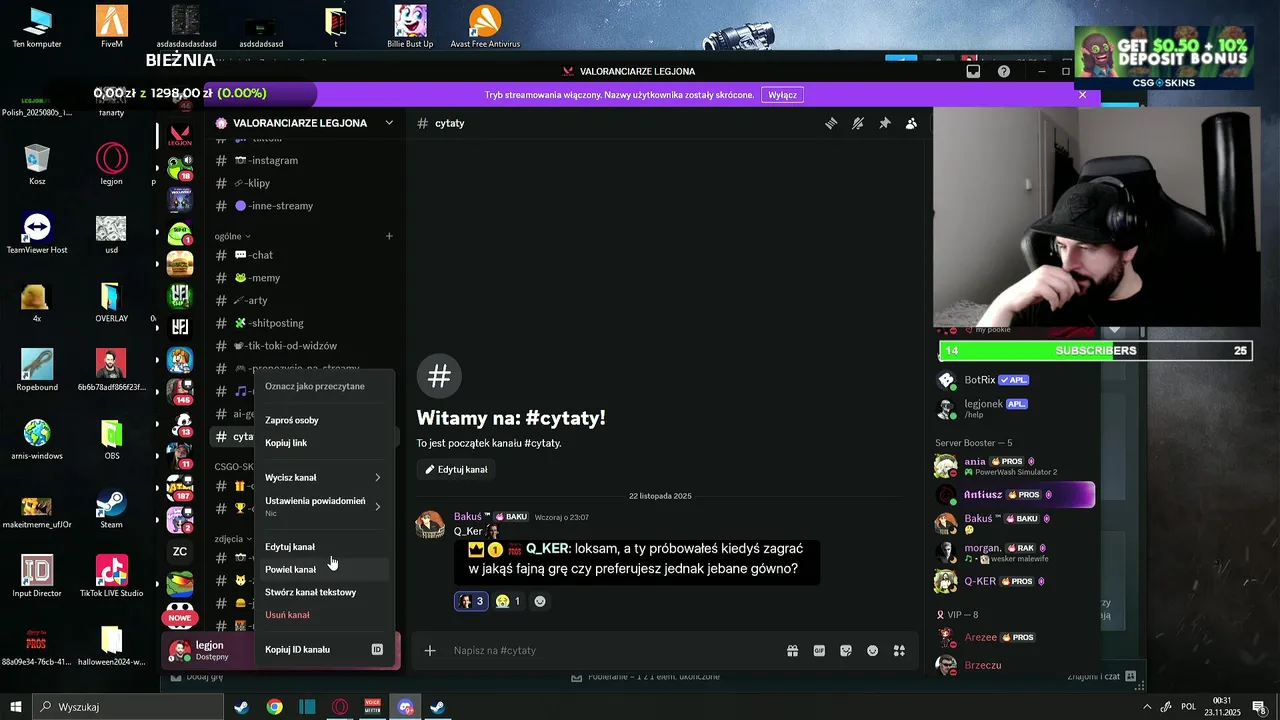
Task: Open the emoji picker in message bar
Action: click(x=872, y=651)
